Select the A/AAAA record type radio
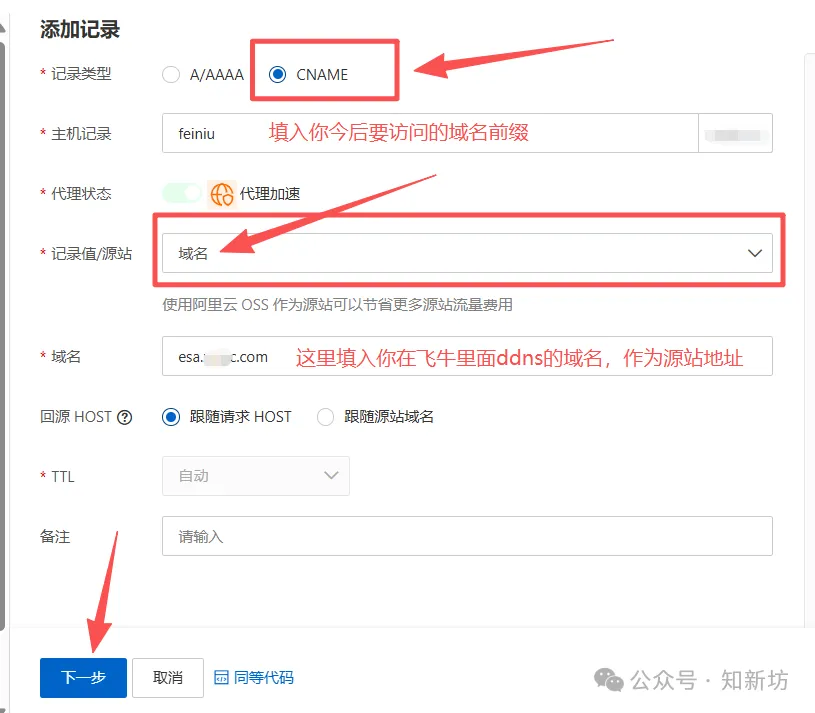Image resolution: width=815 pixels, height=713 pixels. [x=171, y=74]
